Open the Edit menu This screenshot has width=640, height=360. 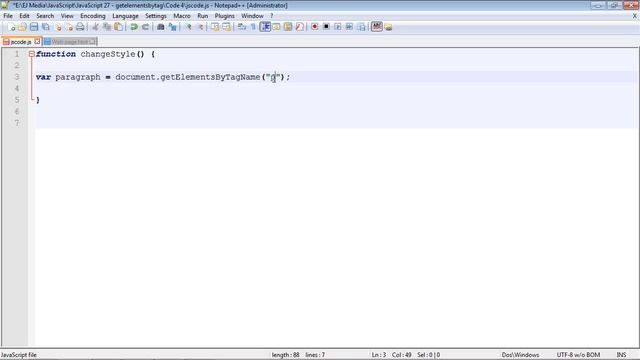24,16
